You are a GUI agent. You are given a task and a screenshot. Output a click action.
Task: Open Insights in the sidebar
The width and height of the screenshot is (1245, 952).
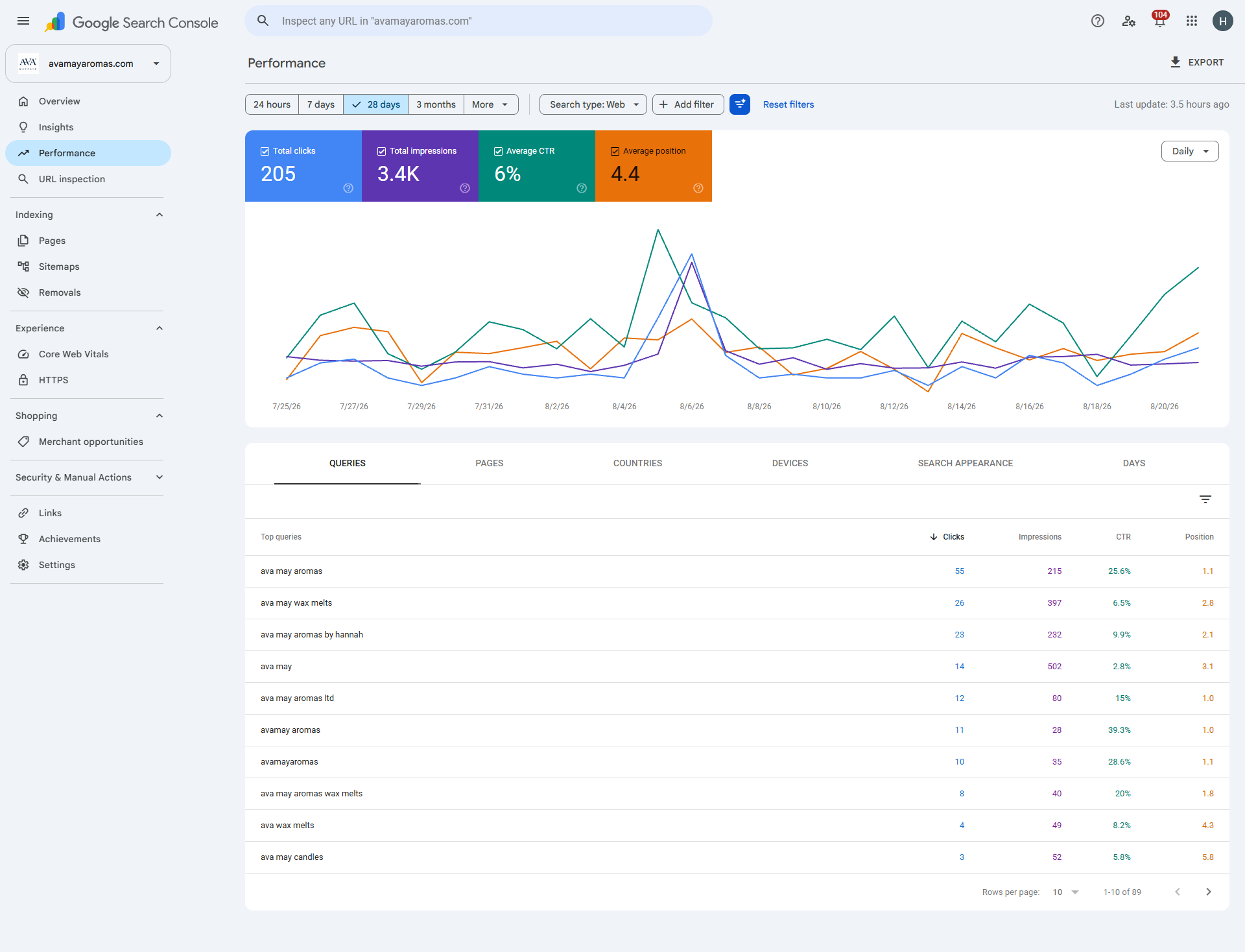[88, 127]
